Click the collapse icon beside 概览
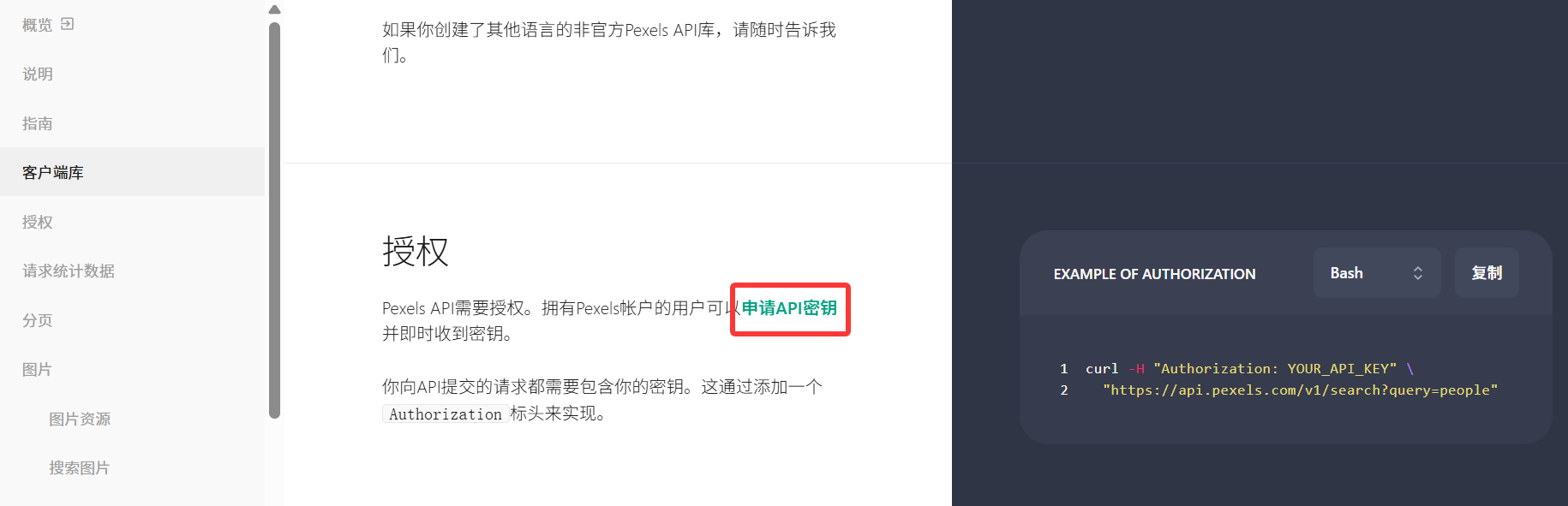Screen dimensions: 1568x506 tap(68, 24)
